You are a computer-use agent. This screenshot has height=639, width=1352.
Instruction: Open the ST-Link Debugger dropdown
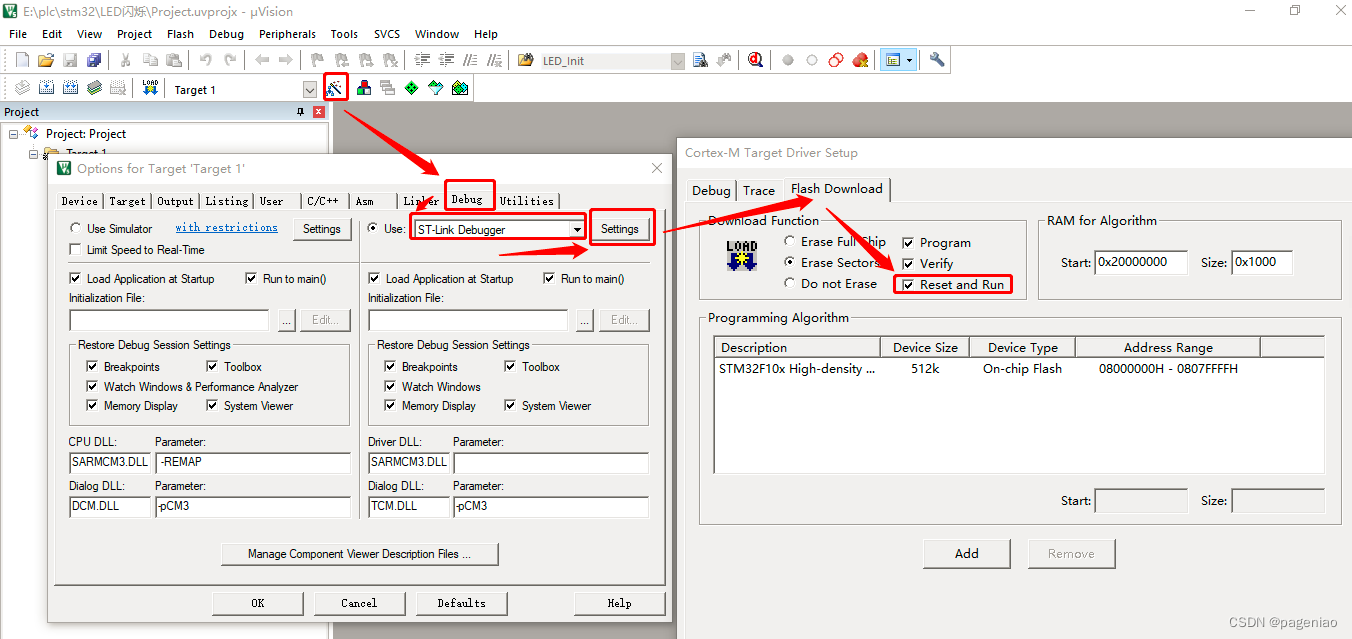576,230
